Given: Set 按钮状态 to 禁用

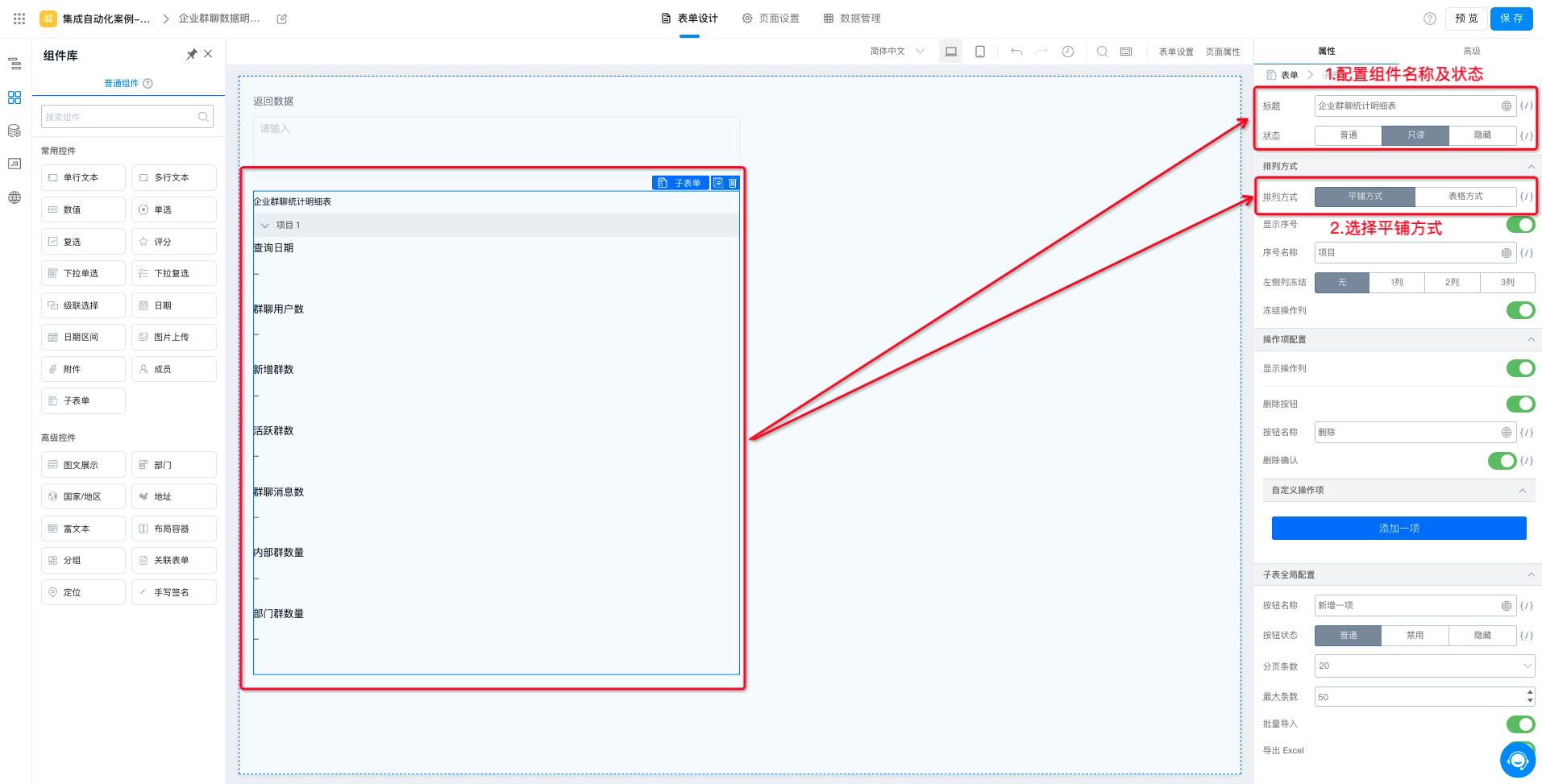Looking at the screenshot, I should tap(1415, 636).
